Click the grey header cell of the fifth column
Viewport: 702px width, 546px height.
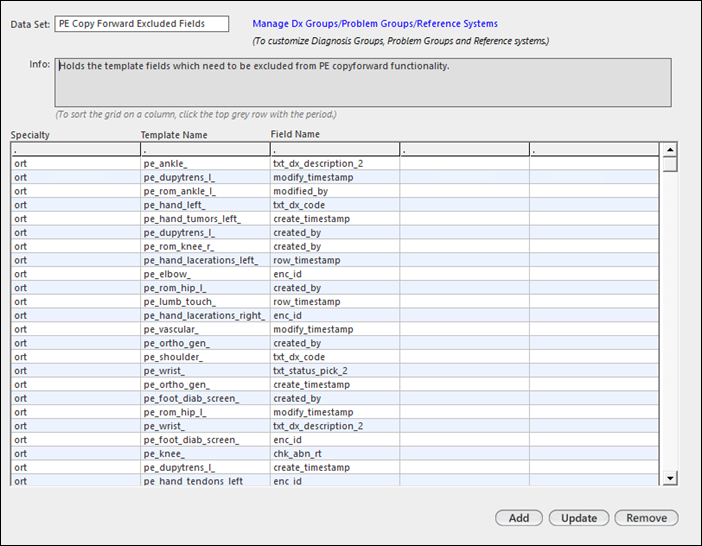point(594,149)
